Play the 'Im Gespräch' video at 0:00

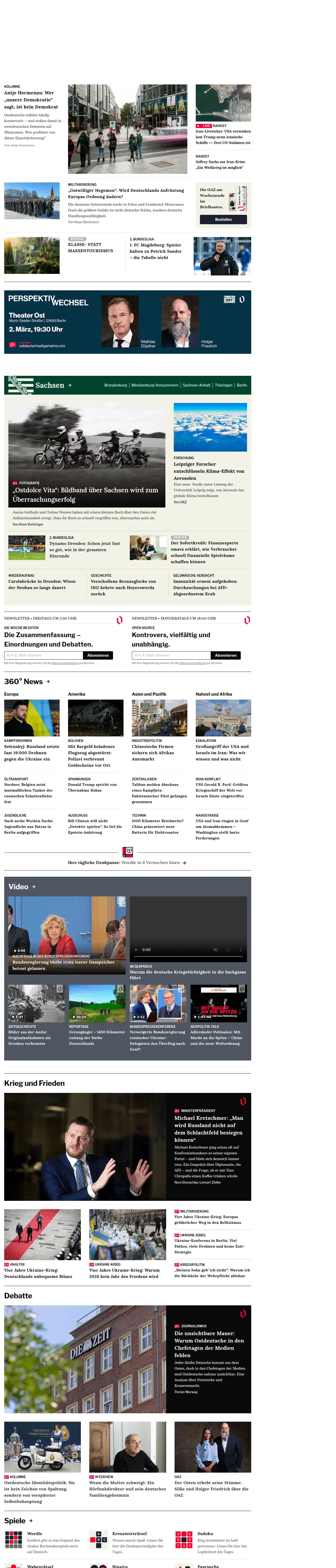[x=136, y=950]
